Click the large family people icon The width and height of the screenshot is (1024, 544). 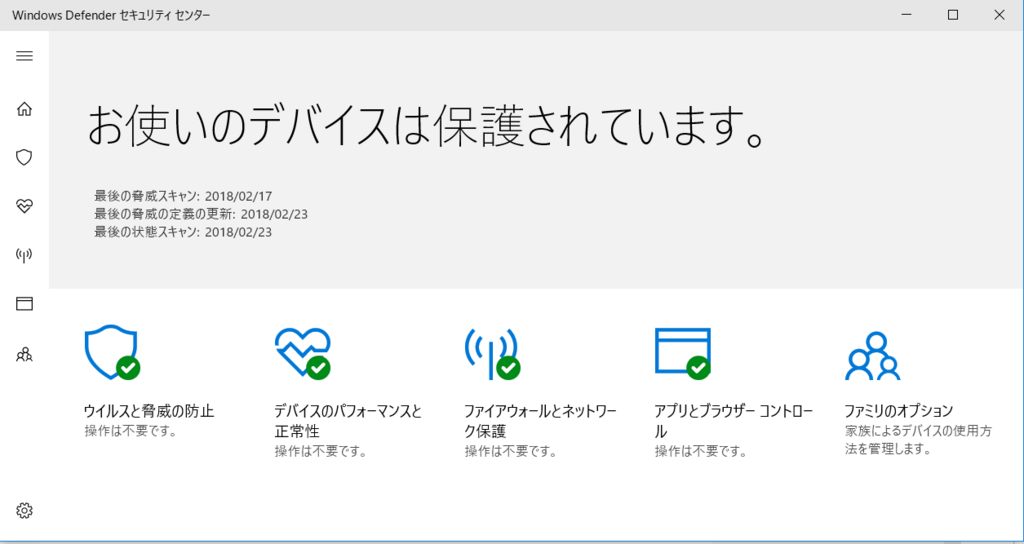(x=872, y=356)
